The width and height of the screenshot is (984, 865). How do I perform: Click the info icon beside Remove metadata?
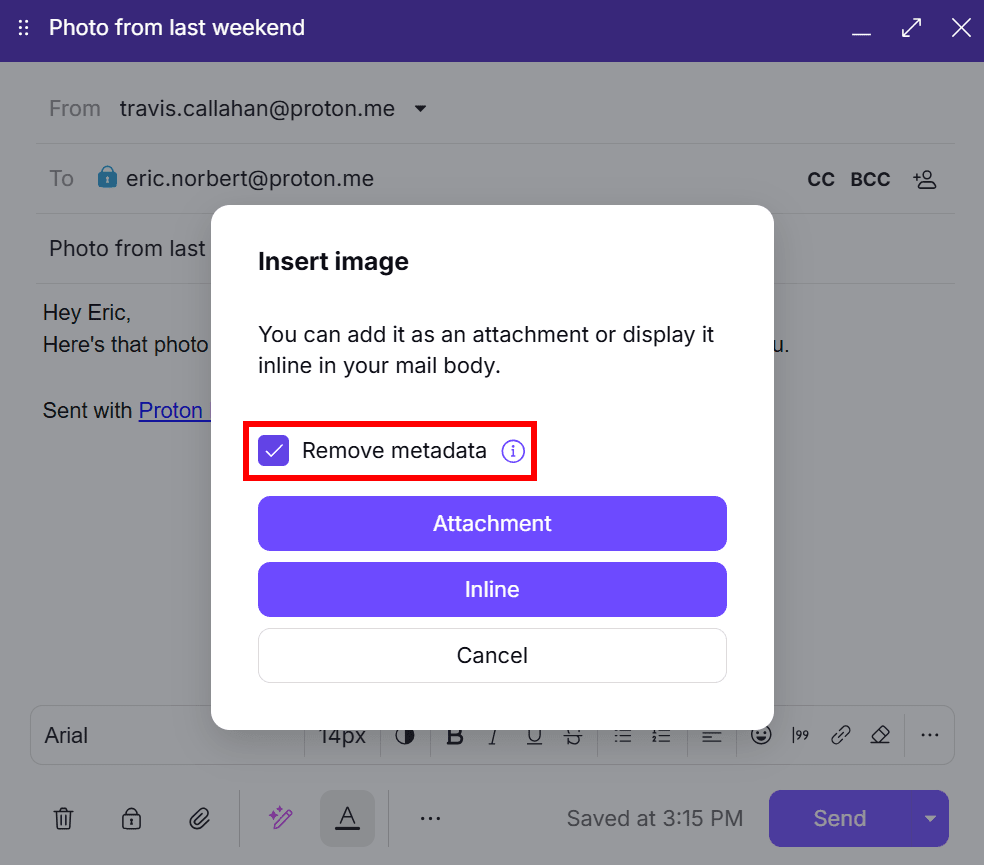click(x=513, y=451)
